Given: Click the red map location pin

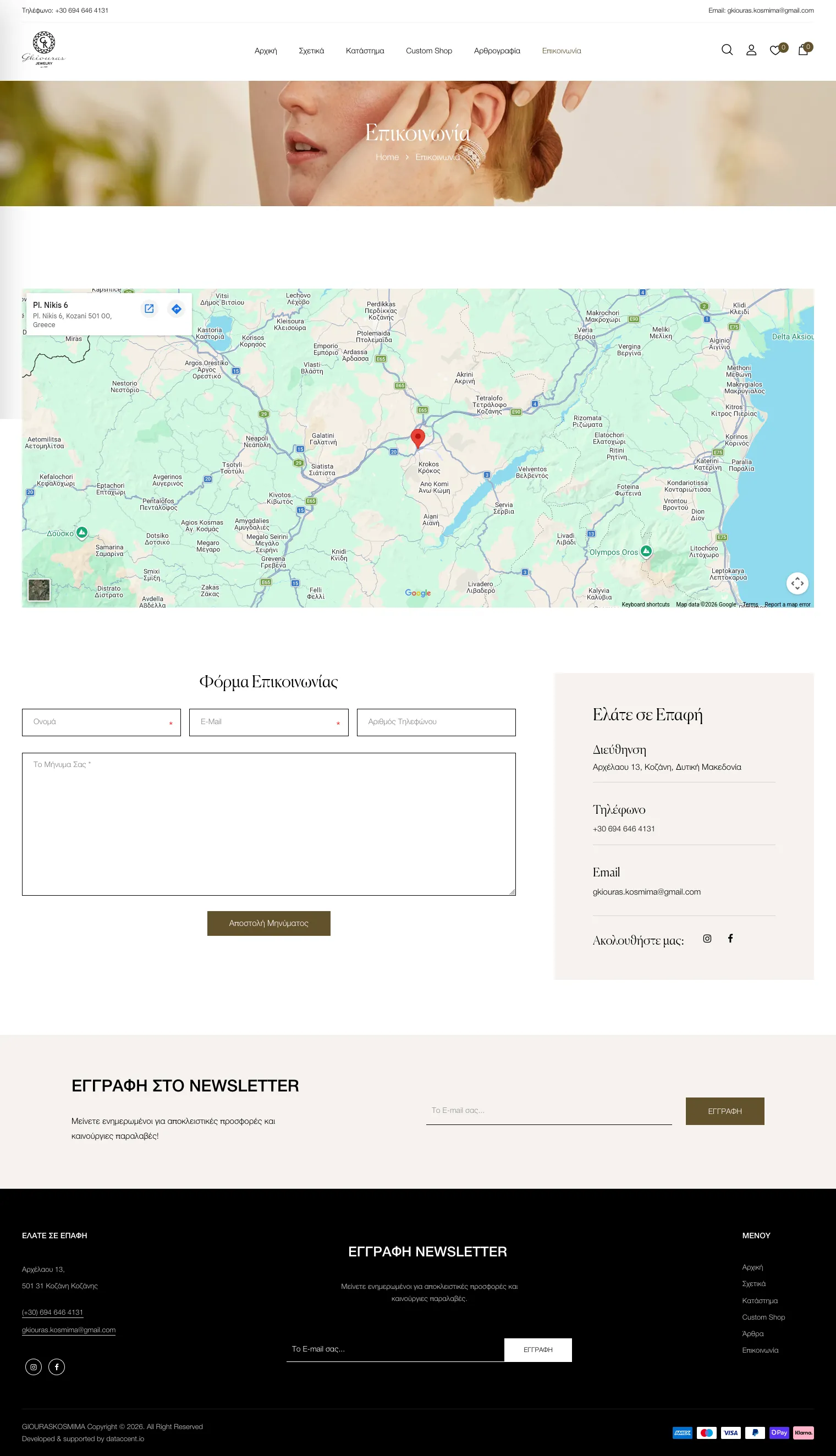Looking at the screenshot, I should 418,438.
